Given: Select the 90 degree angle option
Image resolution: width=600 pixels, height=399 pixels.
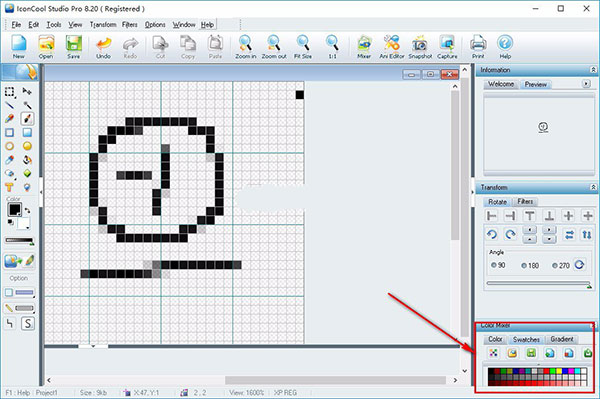Looking at the screenshot, I should point(498,265).
